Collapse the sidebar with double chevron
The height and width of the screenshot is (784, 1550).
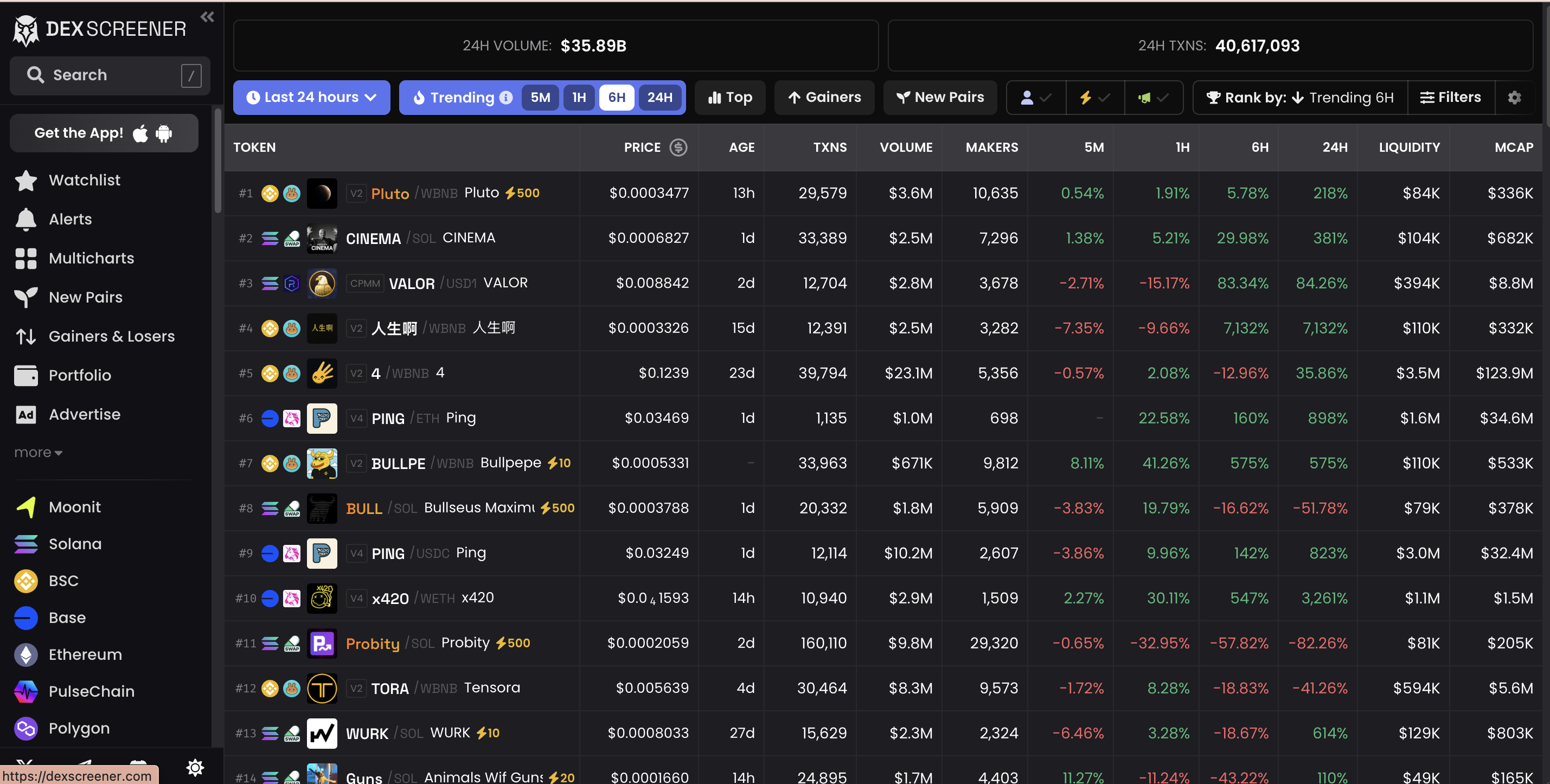click(x=207, y=17)
